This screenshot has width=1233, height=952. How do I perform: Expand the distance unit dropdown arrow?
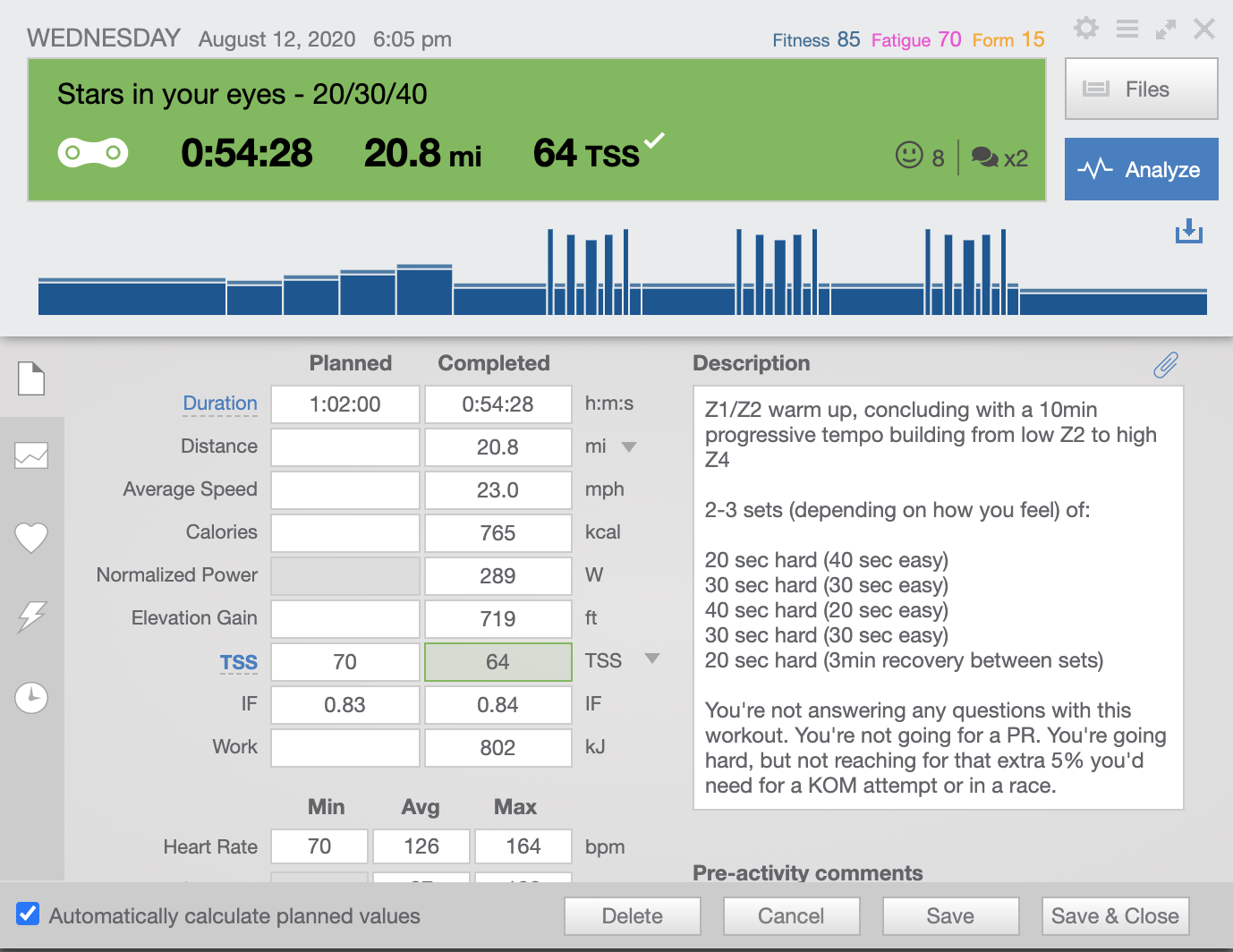pos(629,446)
